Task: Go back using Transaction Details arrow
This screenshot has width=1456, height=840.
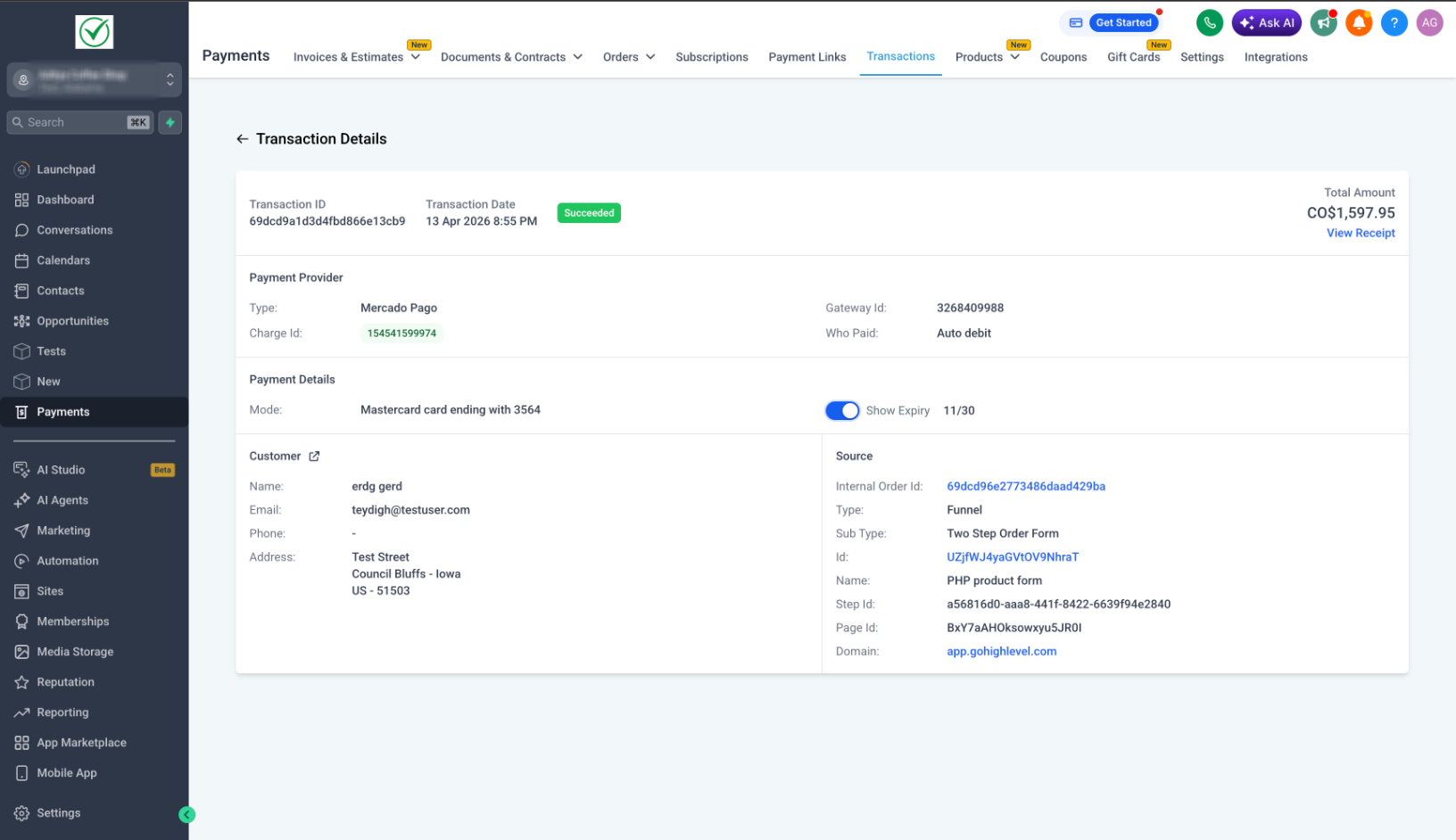Action: [x=242, y=139]
